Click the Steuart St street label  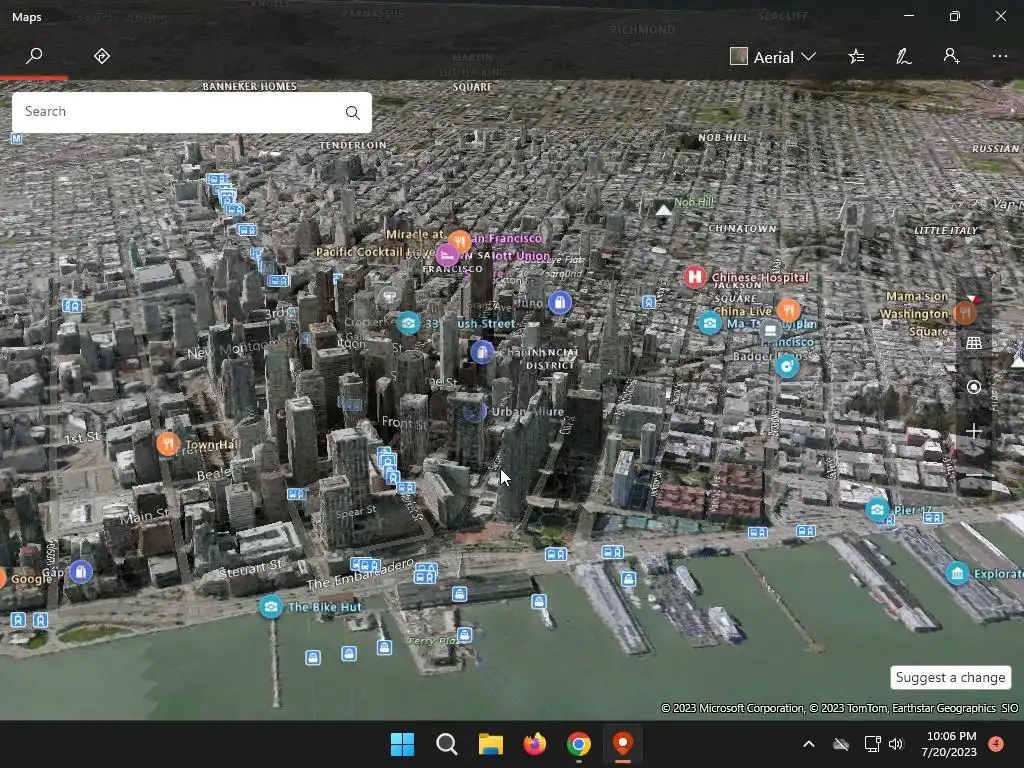pyautogui.click(x=251, y=568)
